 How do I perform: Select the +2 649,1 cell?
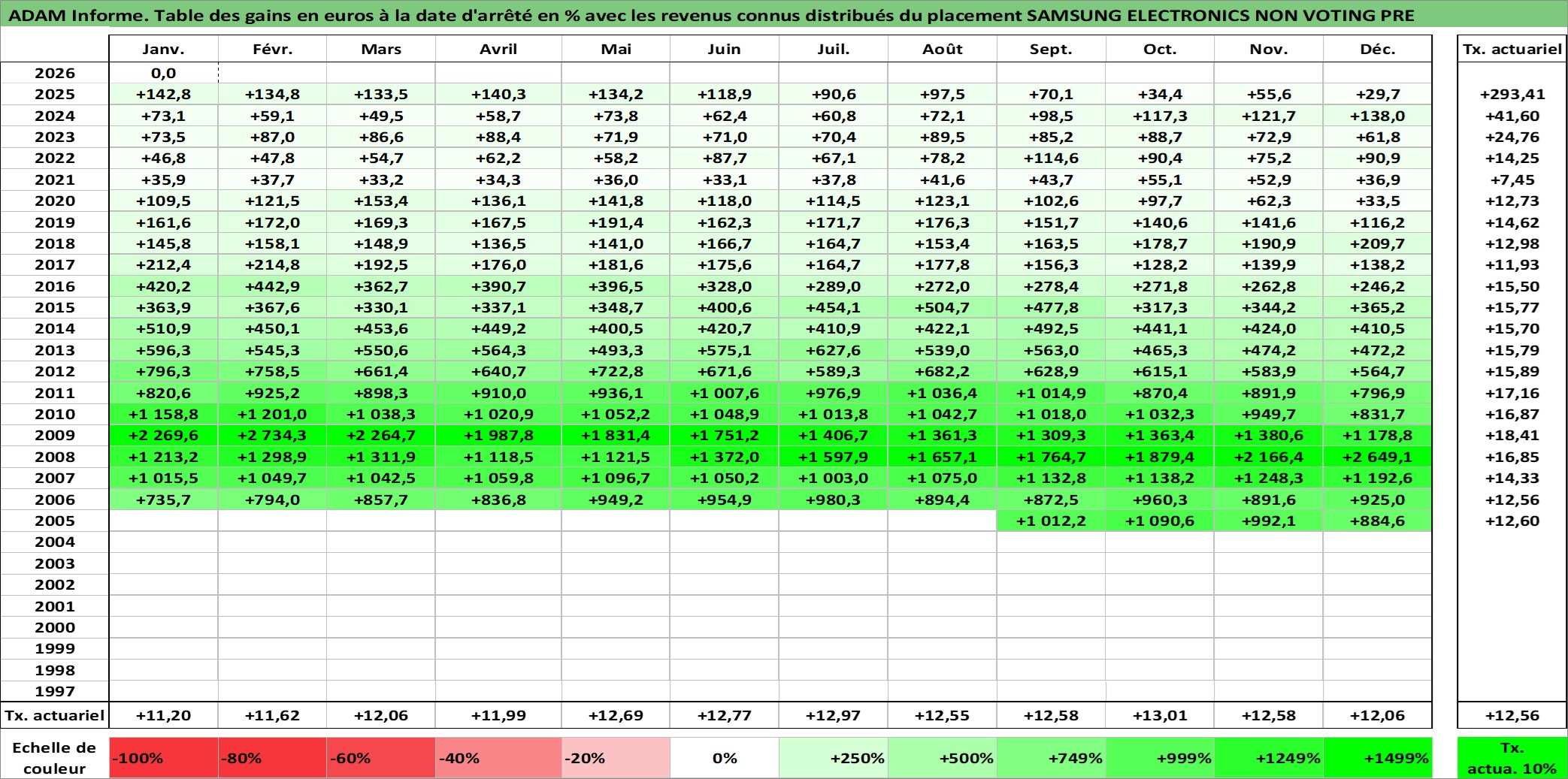point(1377,457)
